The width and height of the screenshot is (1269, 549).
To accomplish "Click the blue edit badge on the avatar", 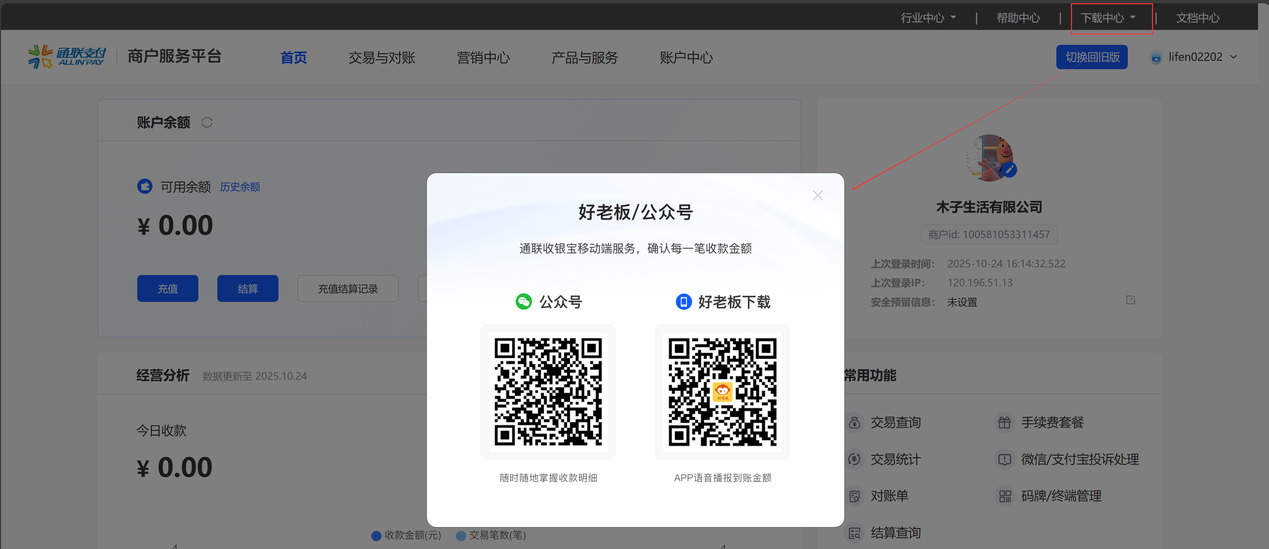I will point(1008,170).
